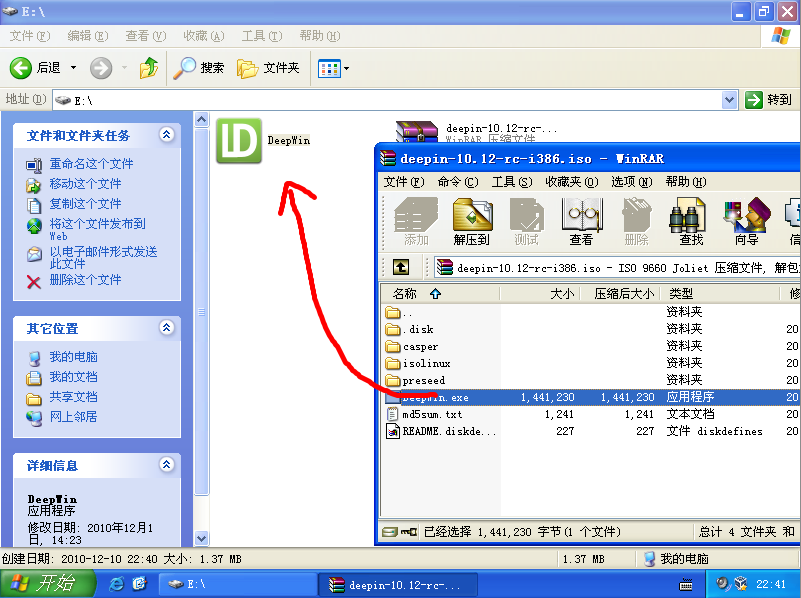
Task: Click the Back arrow in Explorer toolbar
Action: (21, 67)
